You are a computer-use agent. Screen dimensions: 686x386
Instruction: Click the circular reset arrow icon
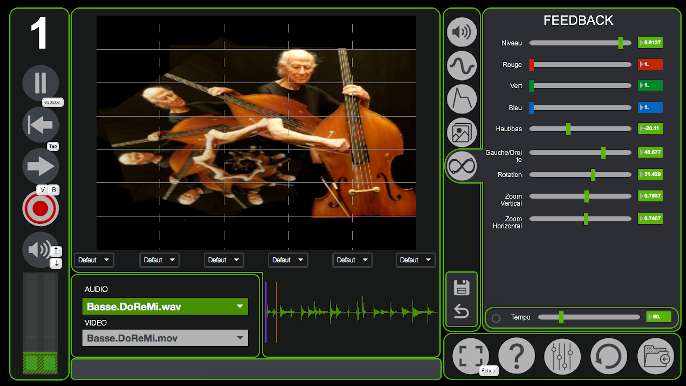[x=609, y=356]
